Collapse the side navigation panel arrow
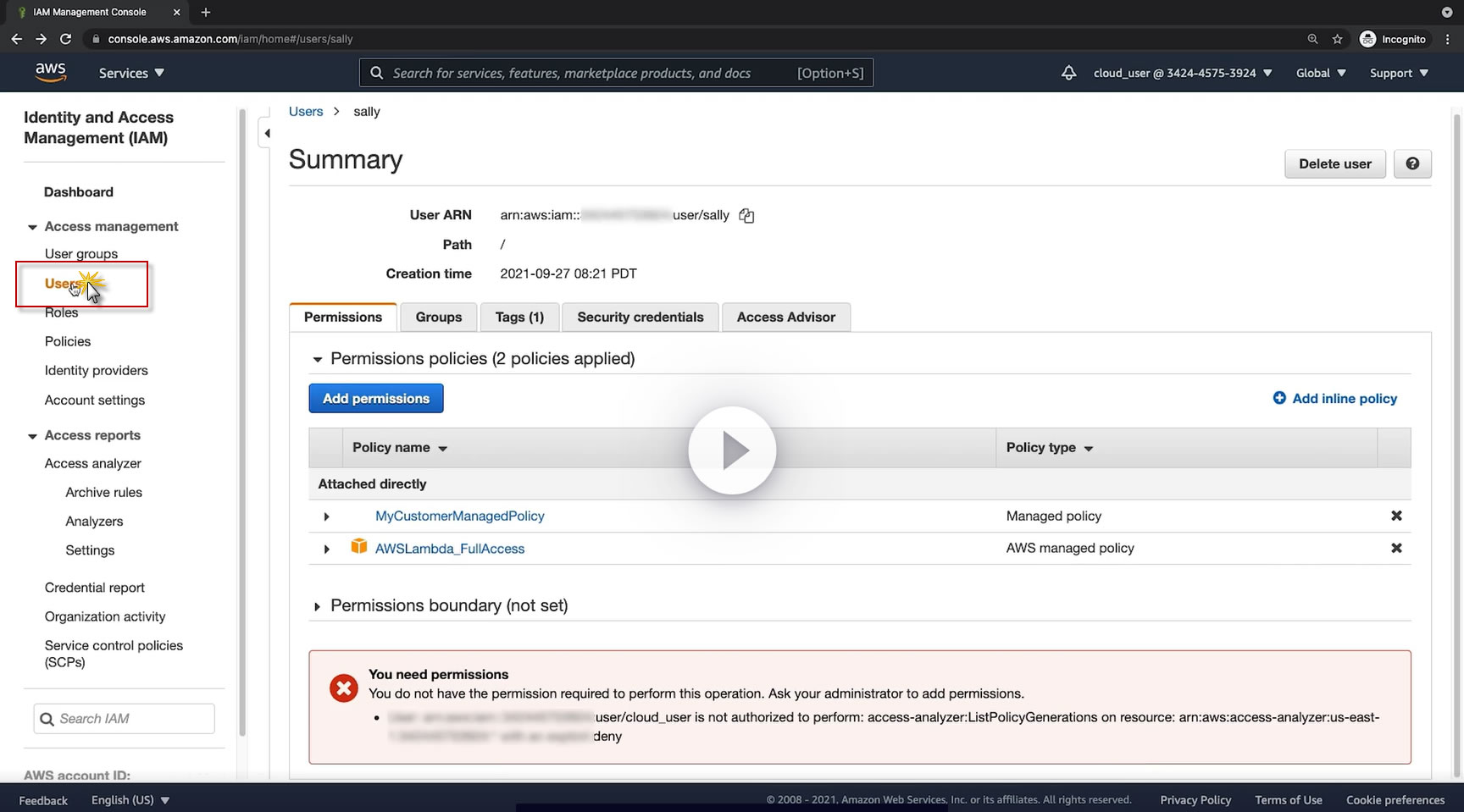Image resolution: width=1464 pixels, height=812 pixels. tap(268, 134)
